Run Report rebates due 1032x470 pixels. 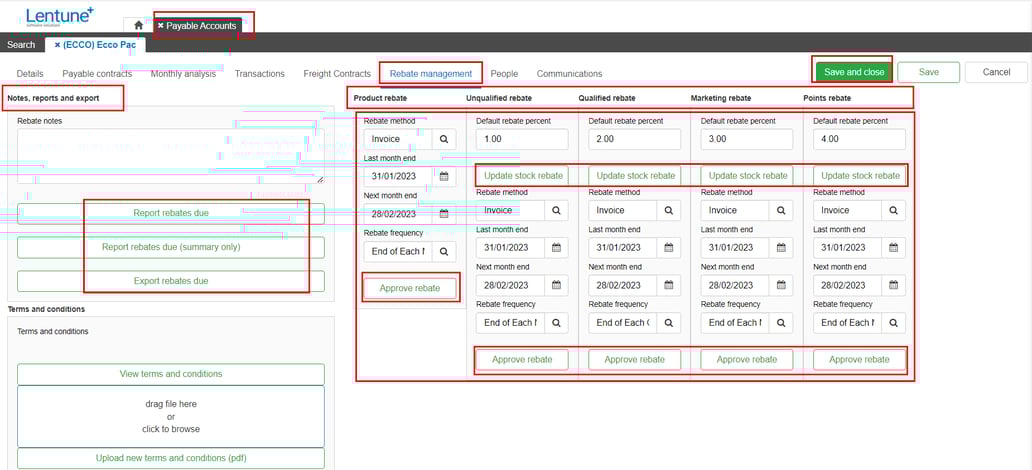click(170, 213)
